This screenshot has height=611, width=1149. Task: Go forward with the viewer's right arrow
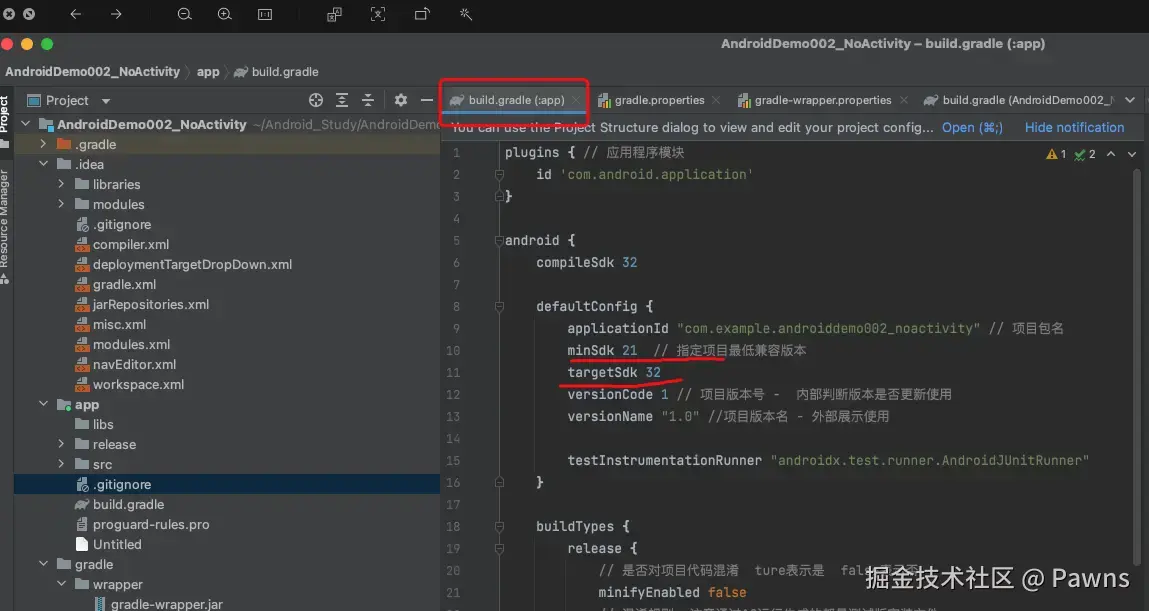[x=117, y=14]
